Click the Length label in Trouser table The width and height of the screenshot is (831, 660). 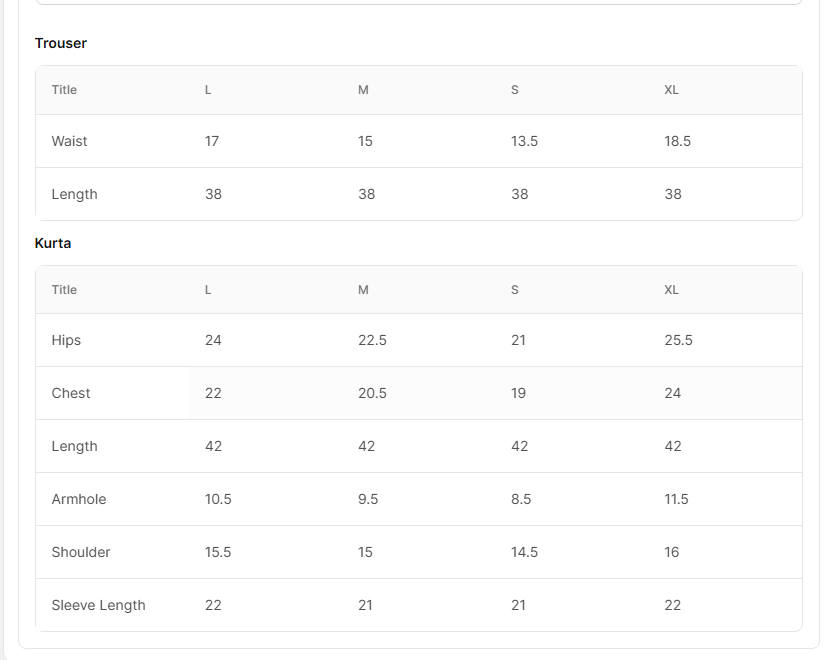coord(75,194)
